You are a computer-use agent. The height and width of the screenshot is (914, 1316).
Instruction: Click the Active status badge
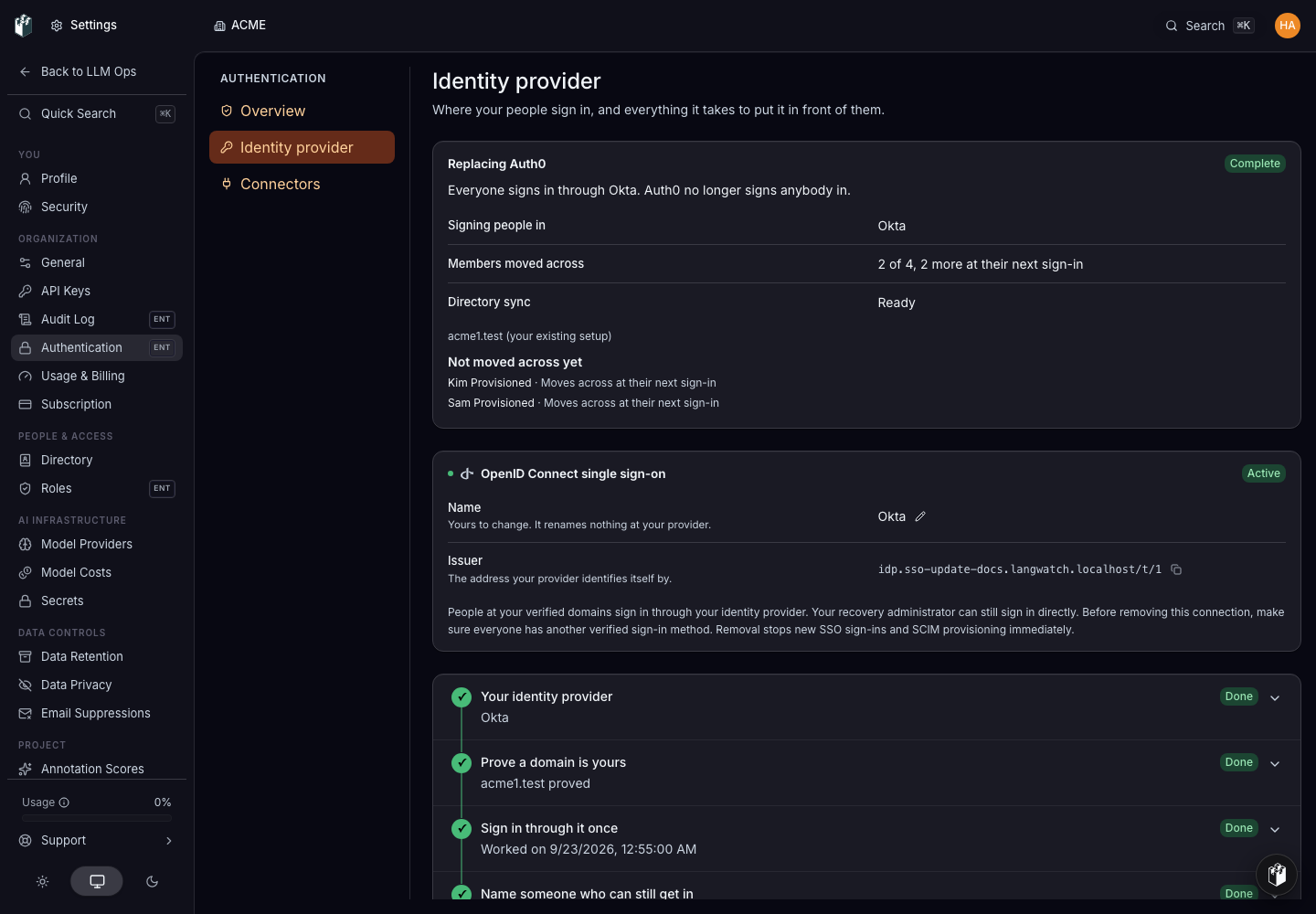(x=1263, y=473)
